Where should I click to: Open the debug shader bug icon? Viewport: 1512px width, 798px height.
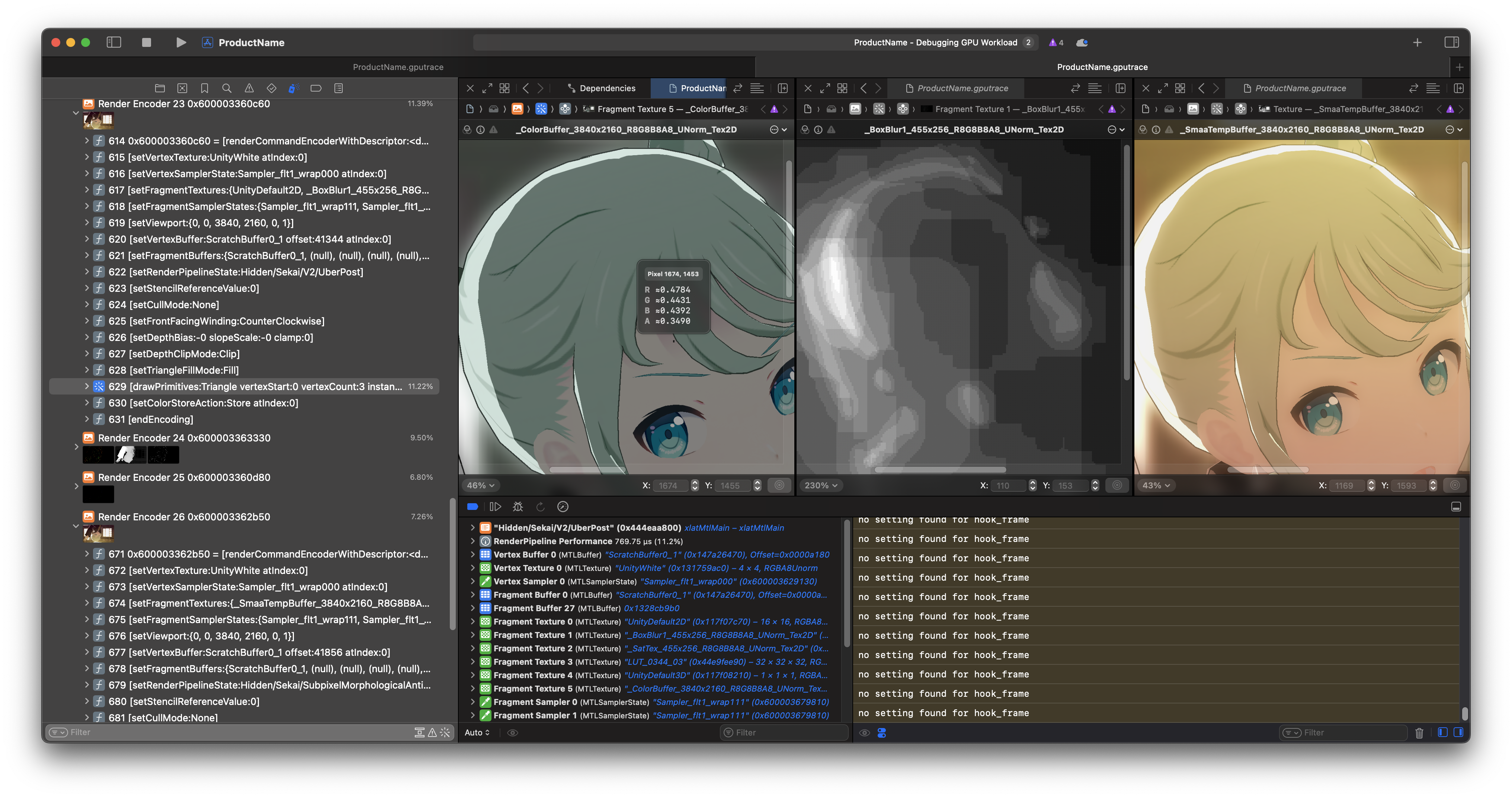[518, 507]
